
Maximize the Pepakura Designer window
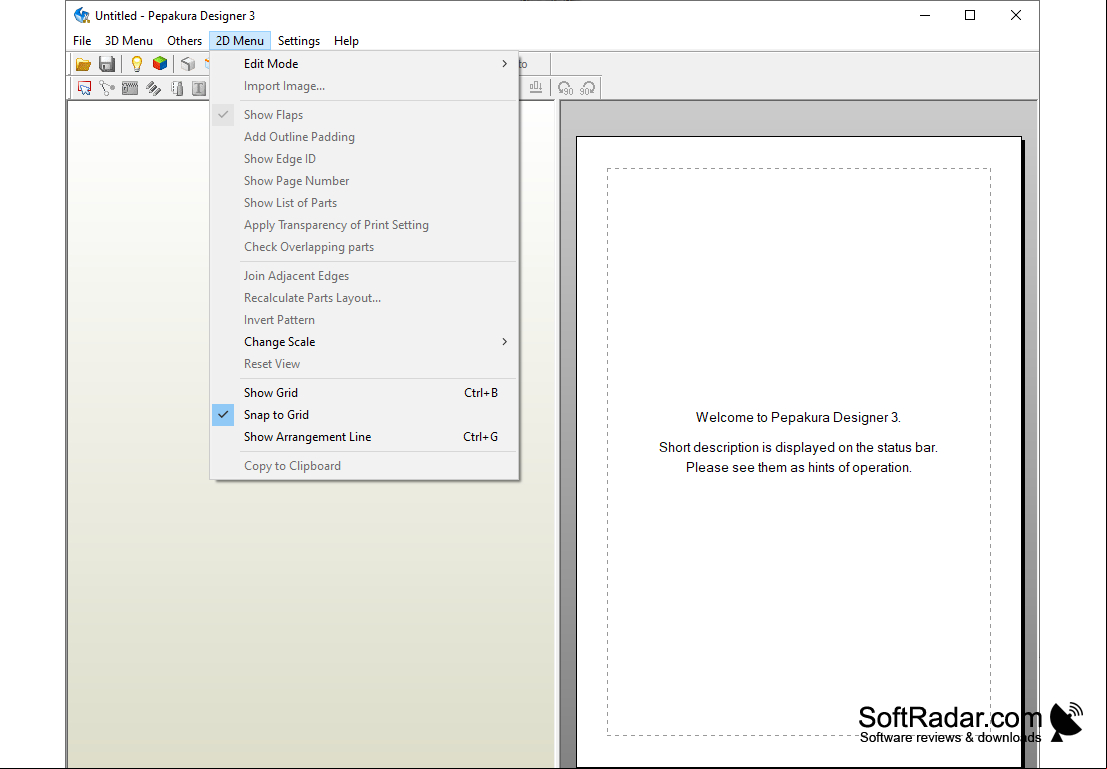(970, 16)
